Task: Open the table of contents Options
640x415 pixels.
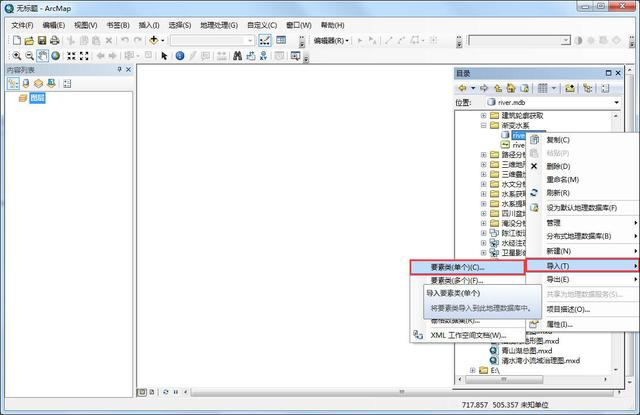Action: [x=67, y=84]
